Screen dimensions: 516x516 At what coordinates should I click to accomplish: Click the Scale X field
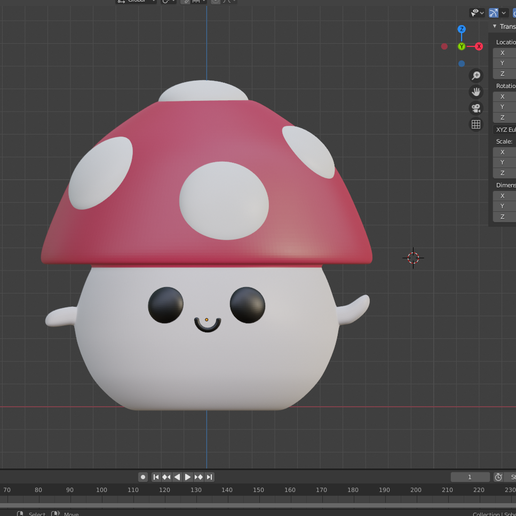tap(504, 152)
